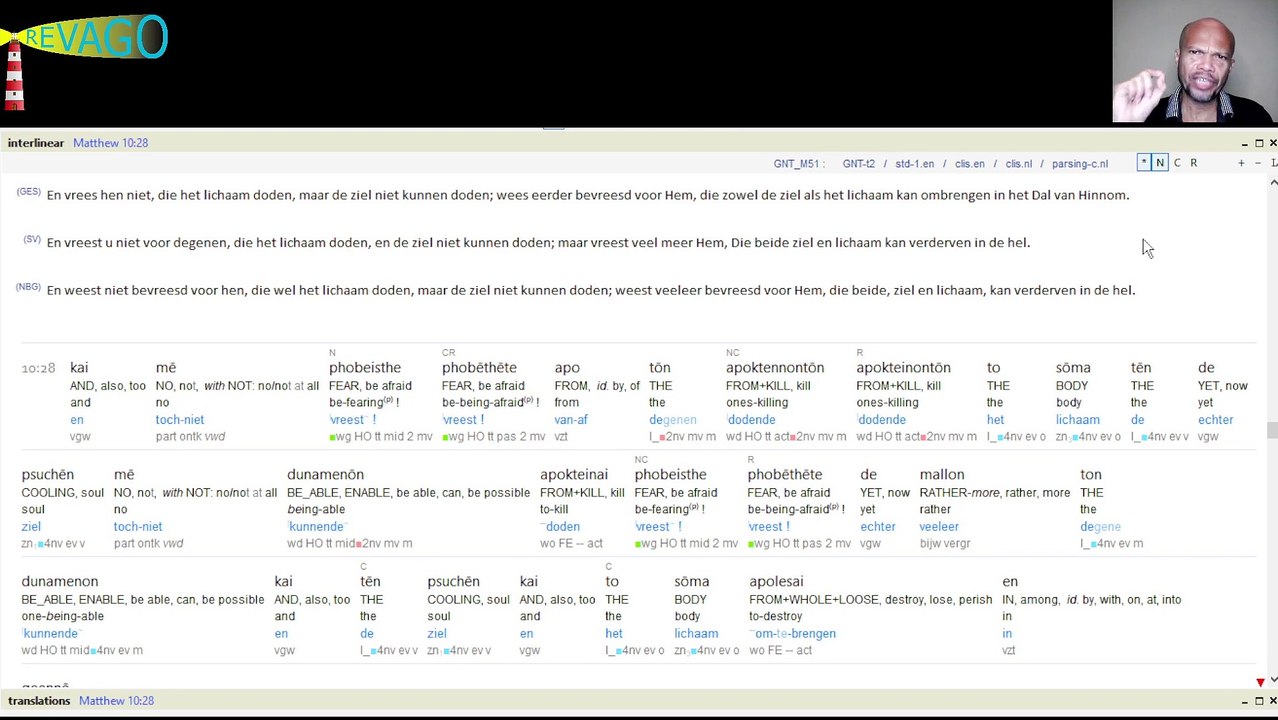1278x720 pixels.
Task: Click the Greek word mallon
Action: click(942, 475)
